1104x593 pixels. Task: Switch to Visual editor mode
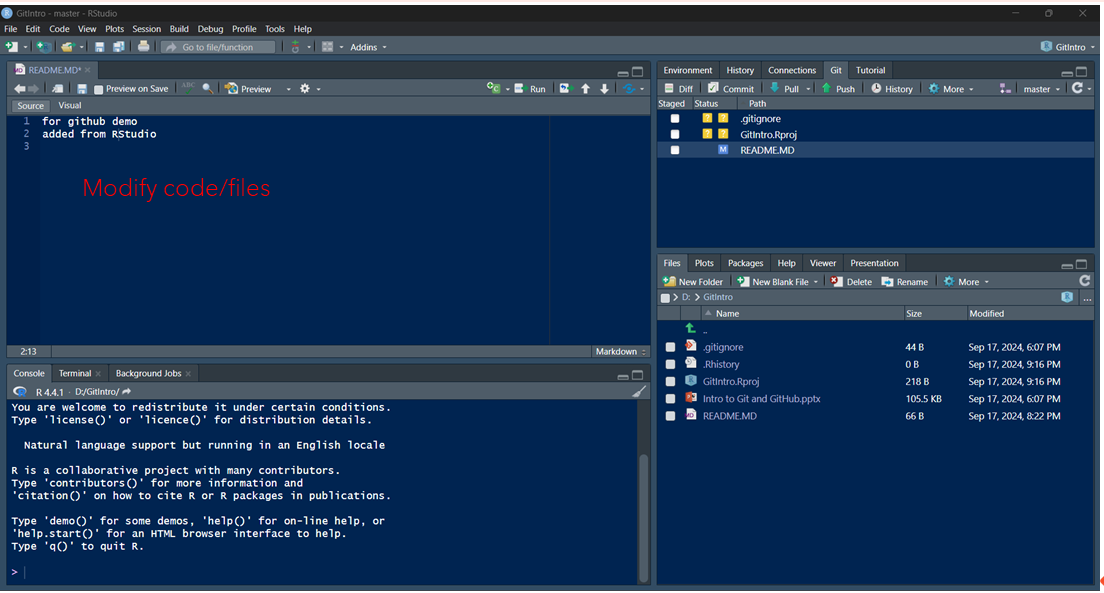click(69, 106)
